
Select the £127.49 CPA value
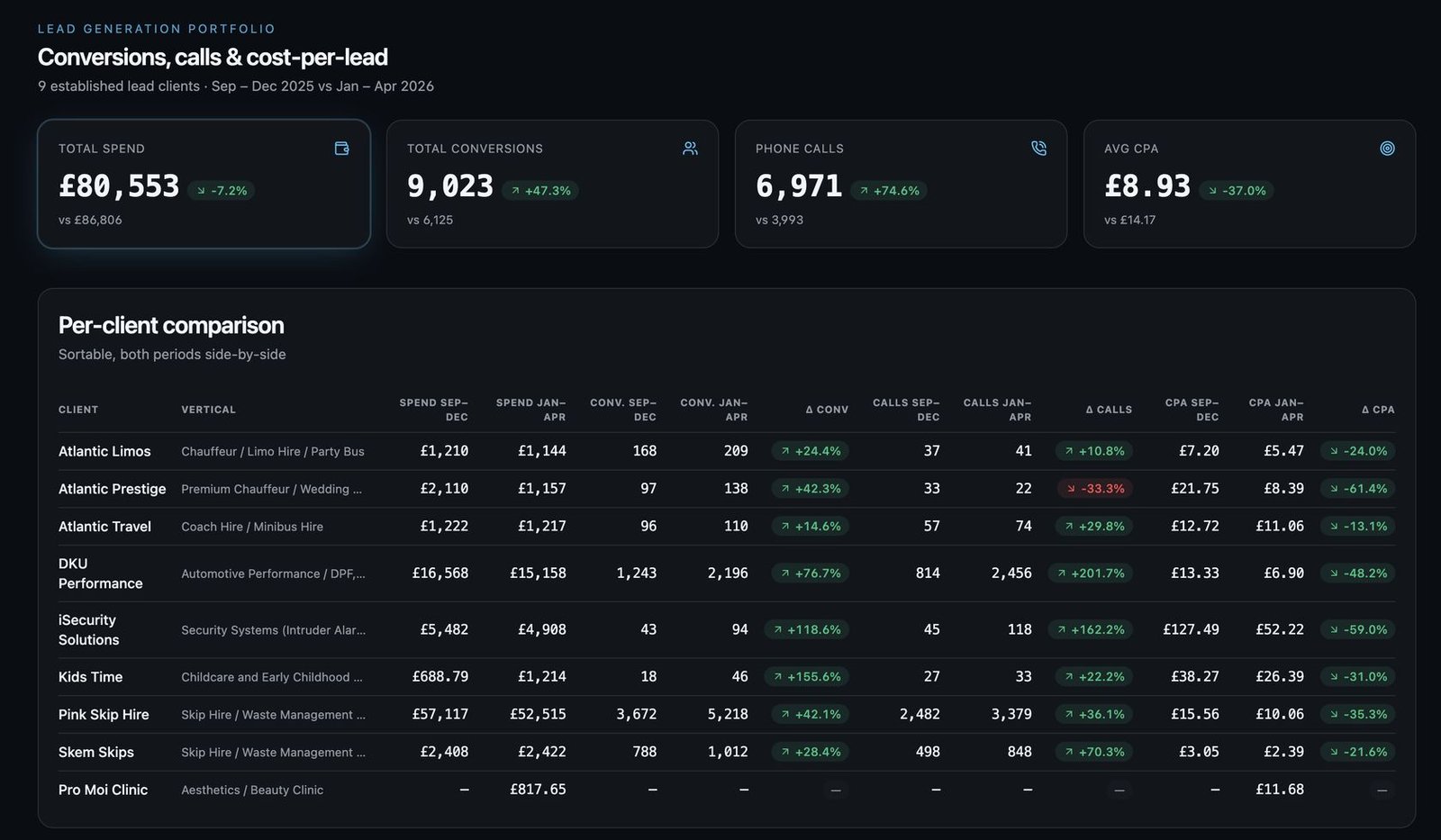pos(1191,629)
